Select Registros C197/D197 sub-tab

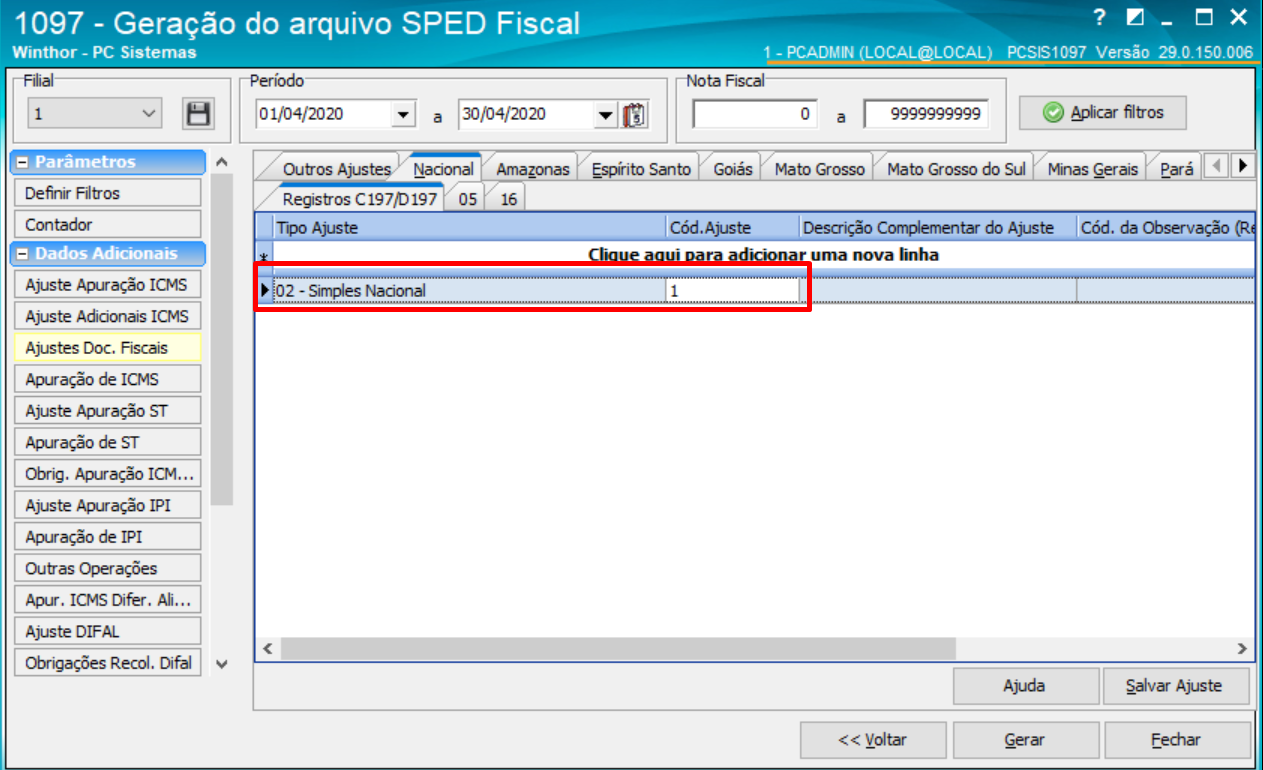359,198
